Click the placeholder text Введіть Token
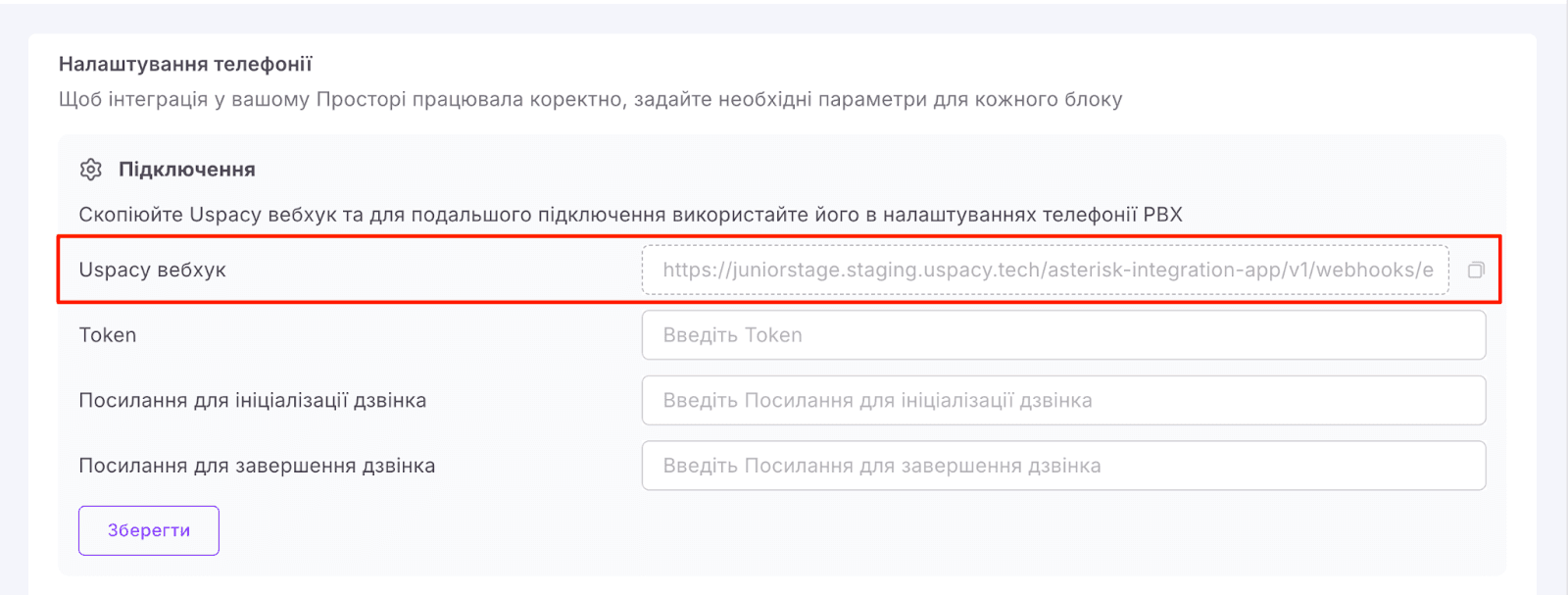This screenshot has height=595, width=1568. (732, 335)
